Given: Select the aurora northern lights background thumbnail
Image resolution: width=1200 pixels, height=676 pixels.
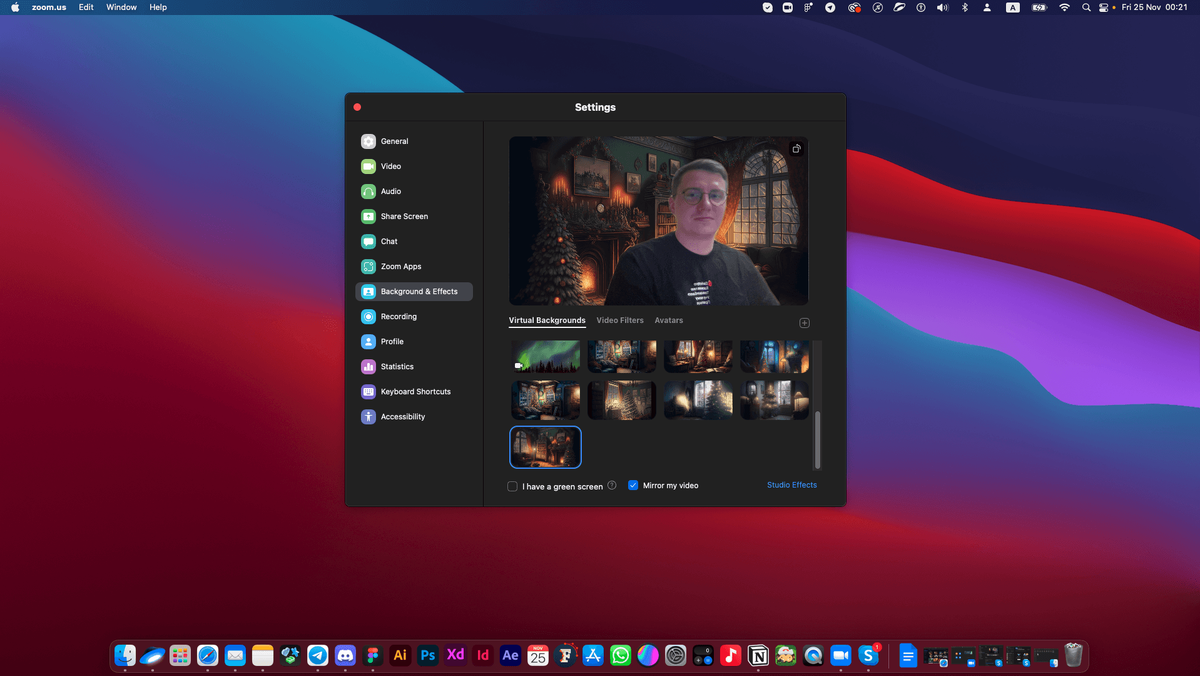Looking at the screenshot, I should click(546, 356).
